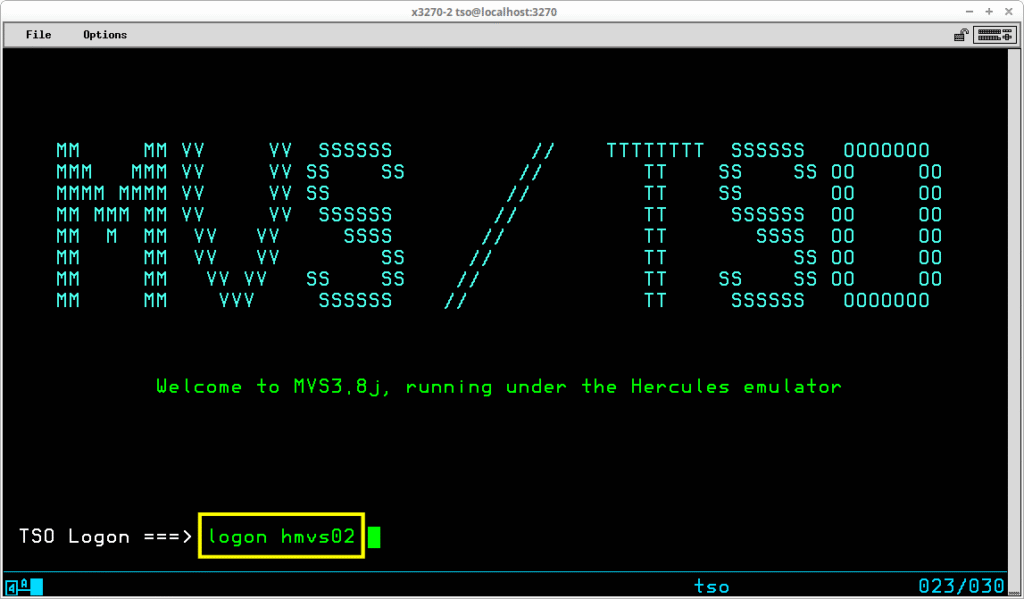Open the Options menu
This screenshot has width=1024, height=599.
[x=105, y=34]
